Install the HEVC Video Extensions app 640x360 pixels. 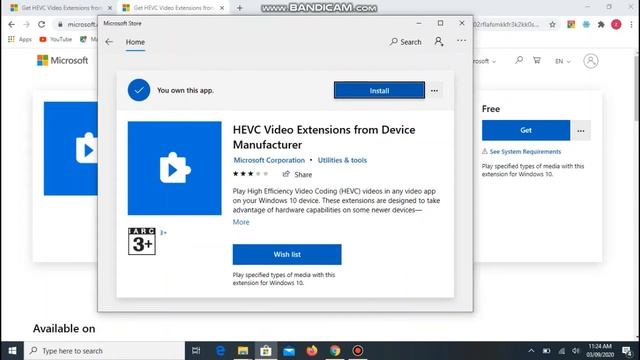point(379,91)
